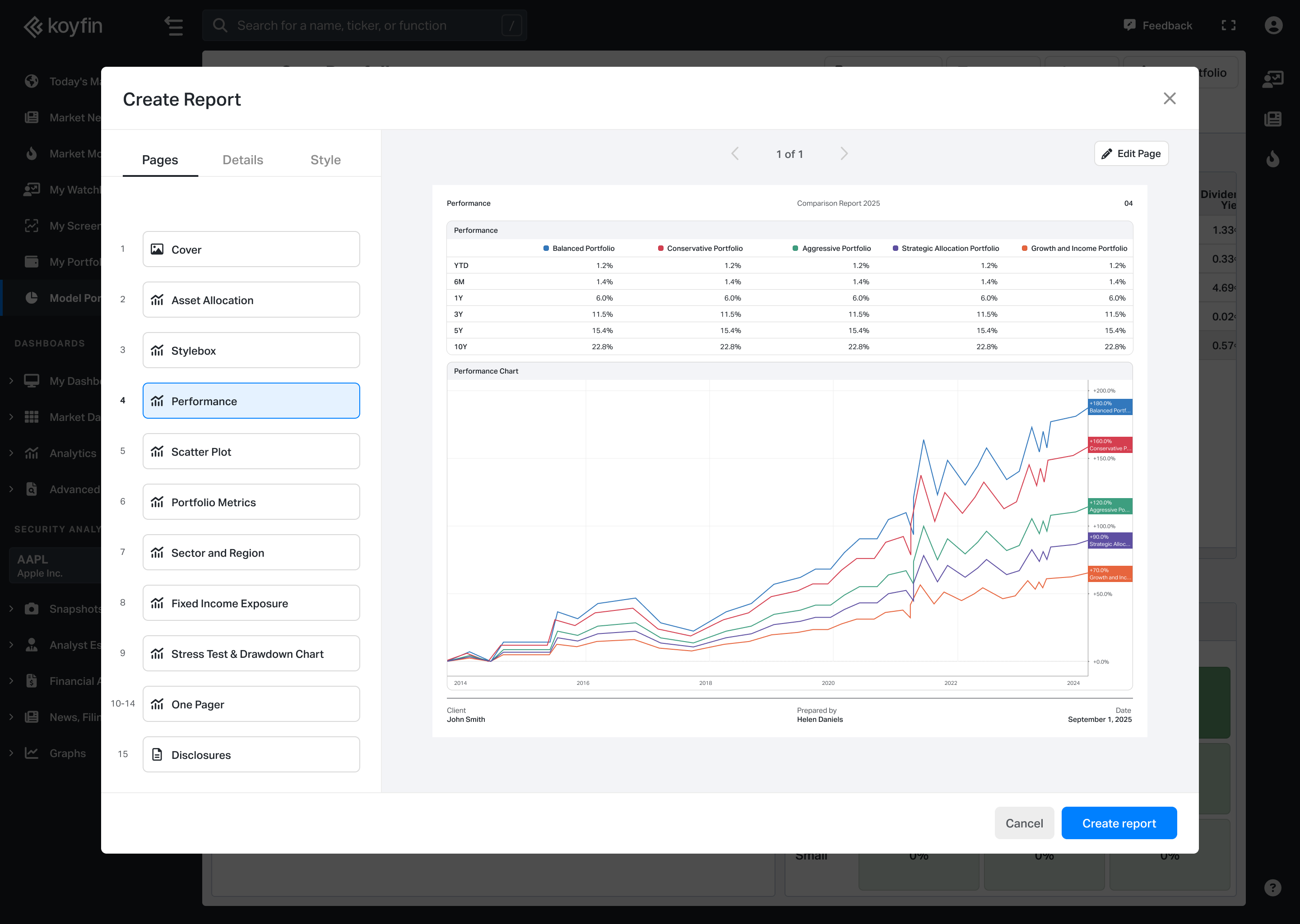Click the sidebar collapse menu icon
The height and width of the screenshot is (924, 1300).
174,26
